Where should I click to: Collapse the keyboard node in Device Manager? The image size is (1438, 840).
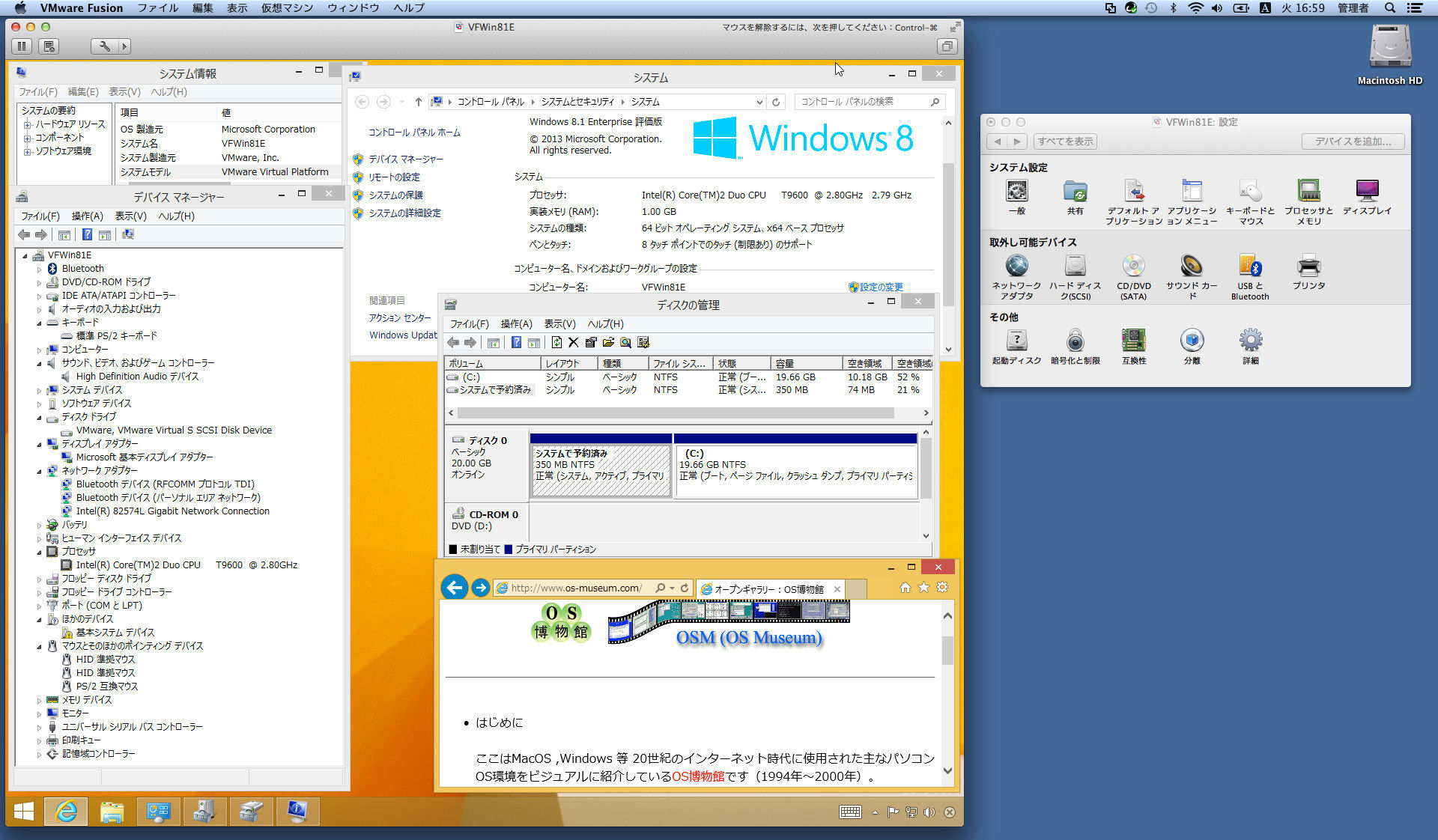point(39,323)
